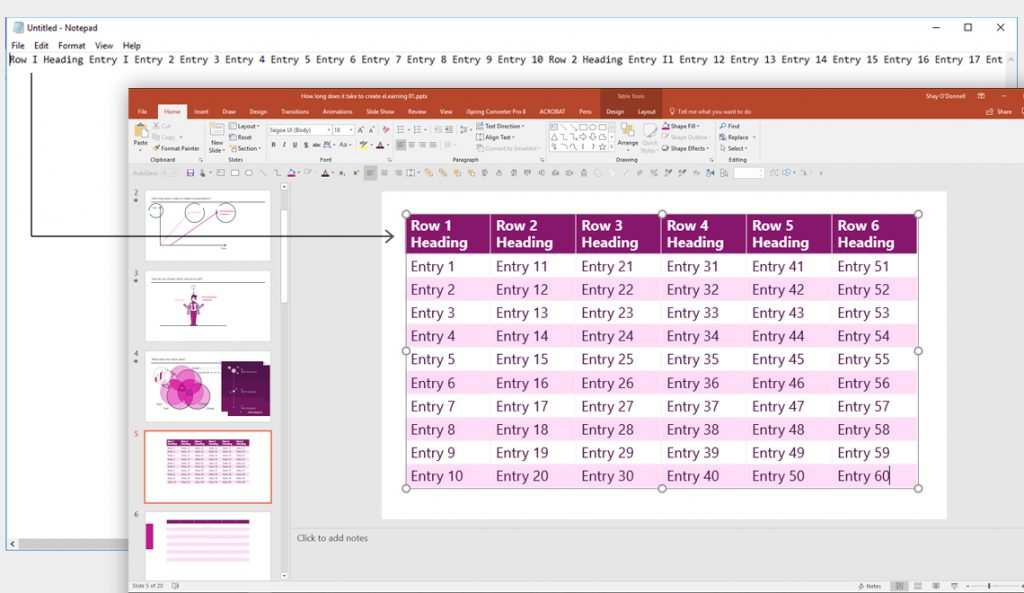
Task: Open the Find tool in Editing group
Action: 732,126
